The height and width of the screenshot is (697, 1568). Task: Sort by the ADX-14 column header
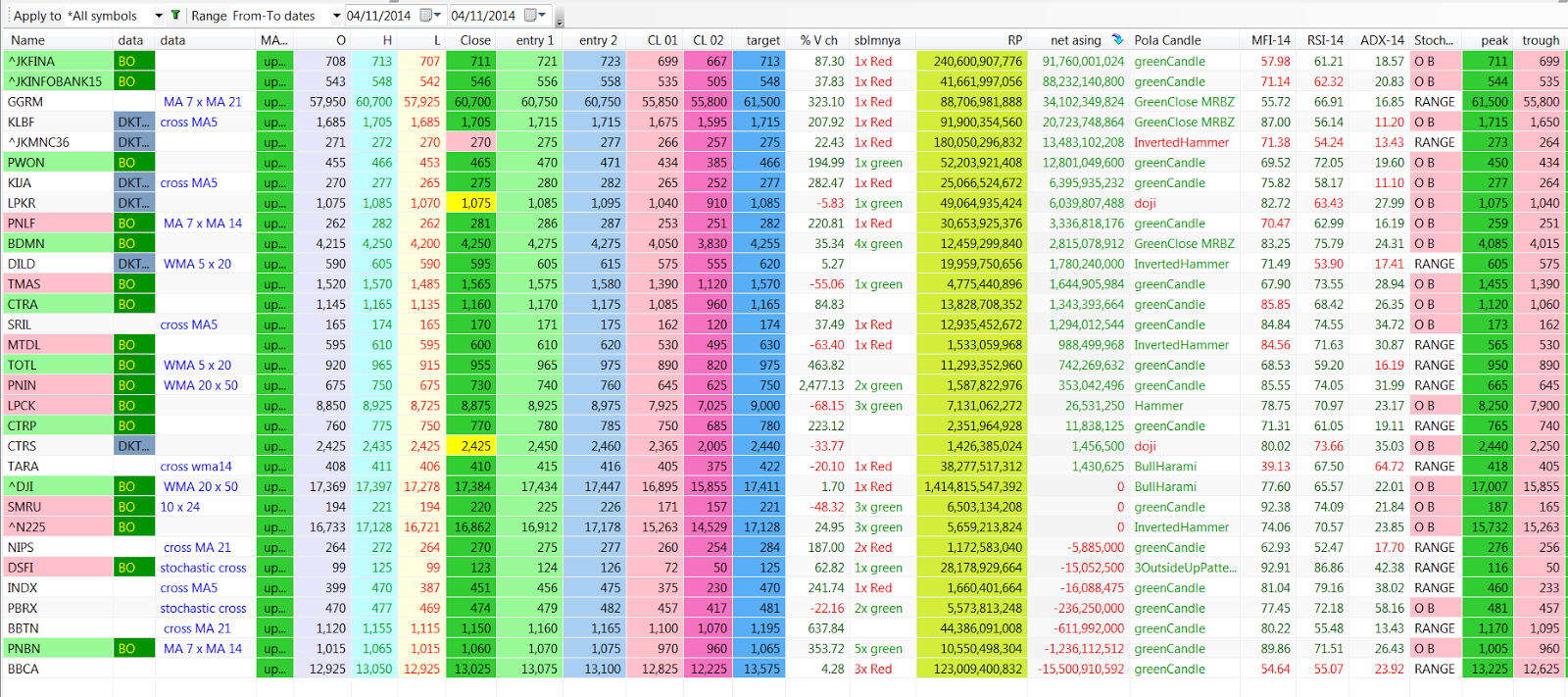click(x=1381, y=40)
